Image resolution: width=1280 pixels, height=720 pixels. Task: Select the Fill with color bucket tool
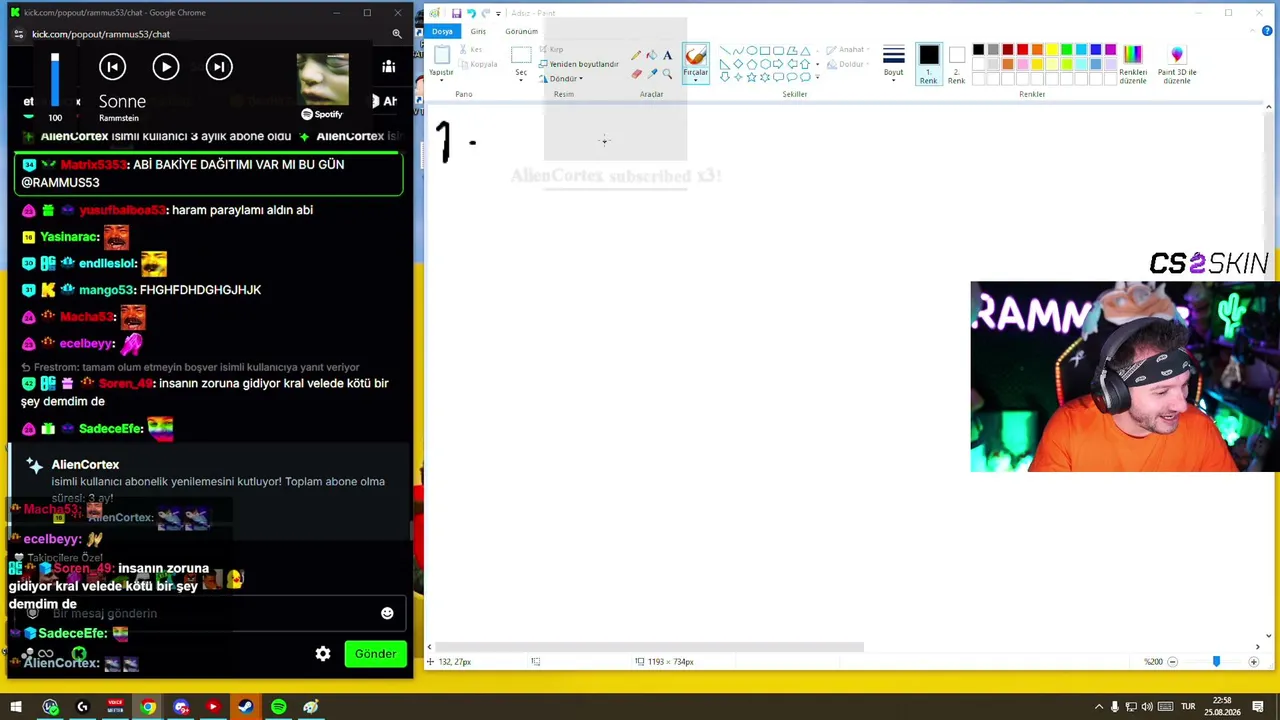click(652, 56)
